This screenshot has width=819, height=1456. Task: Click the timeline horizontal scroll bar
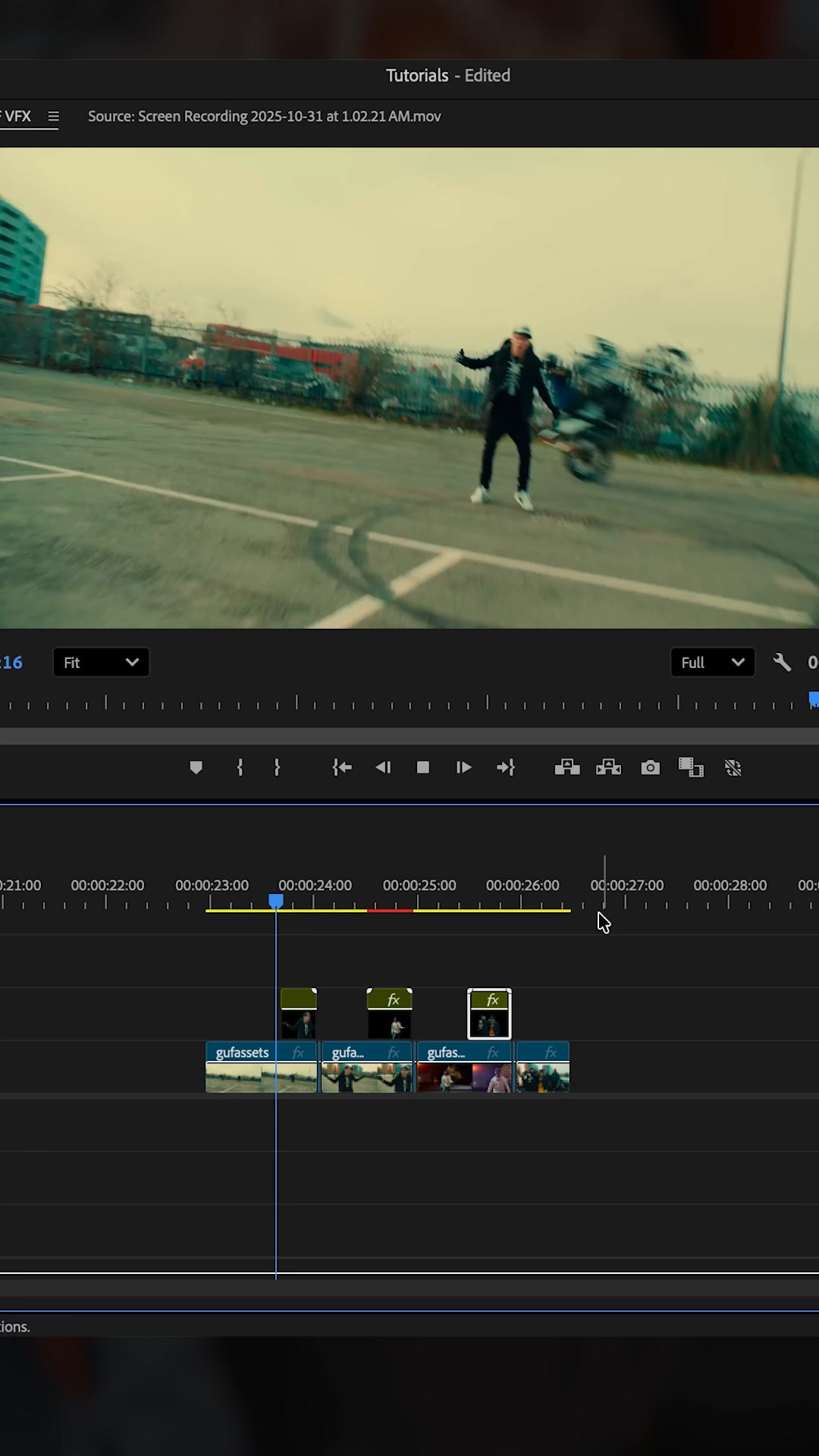[x=409, y=1287]
